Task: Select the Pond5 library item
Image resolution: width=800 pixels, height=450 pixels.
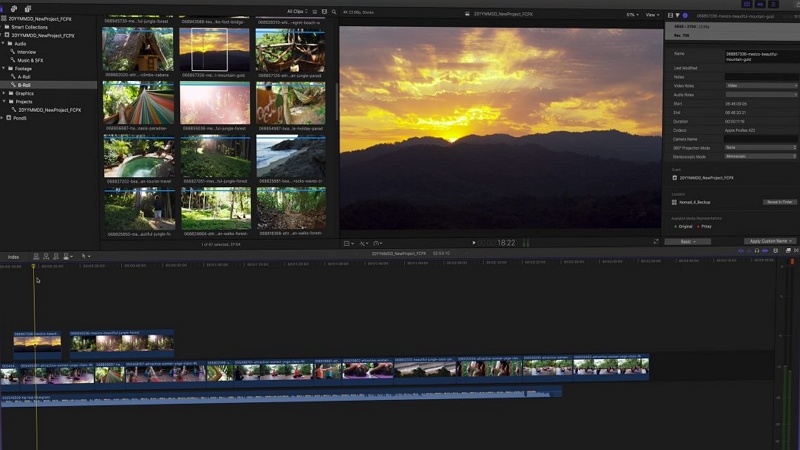Action: (19, 118)
